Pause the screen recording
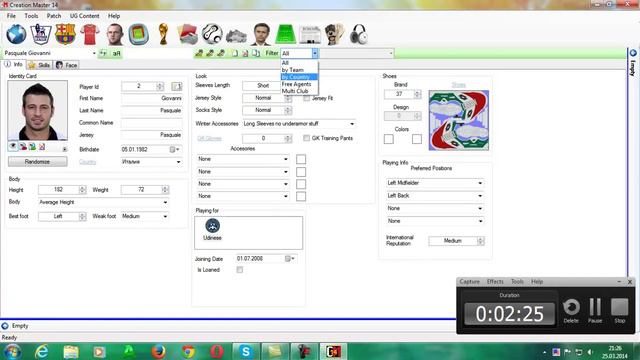This screenshot has width=640, height=360. point(595,310)
